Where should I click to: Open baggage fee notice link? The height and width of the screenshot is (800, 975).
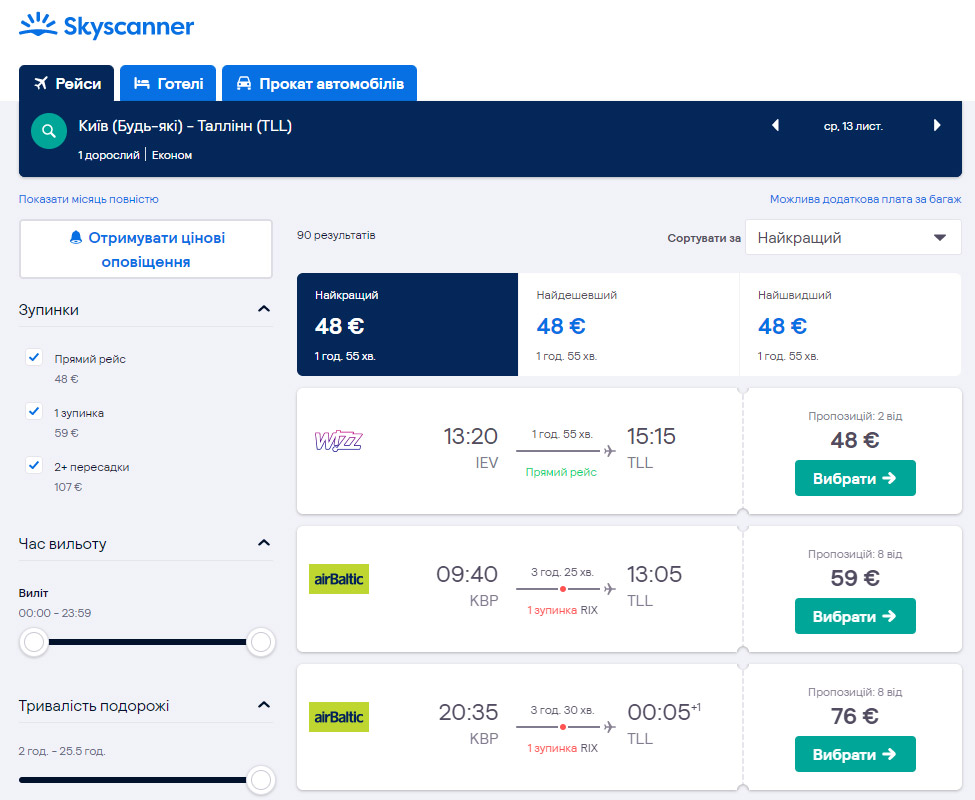click(x=866, y=199)
